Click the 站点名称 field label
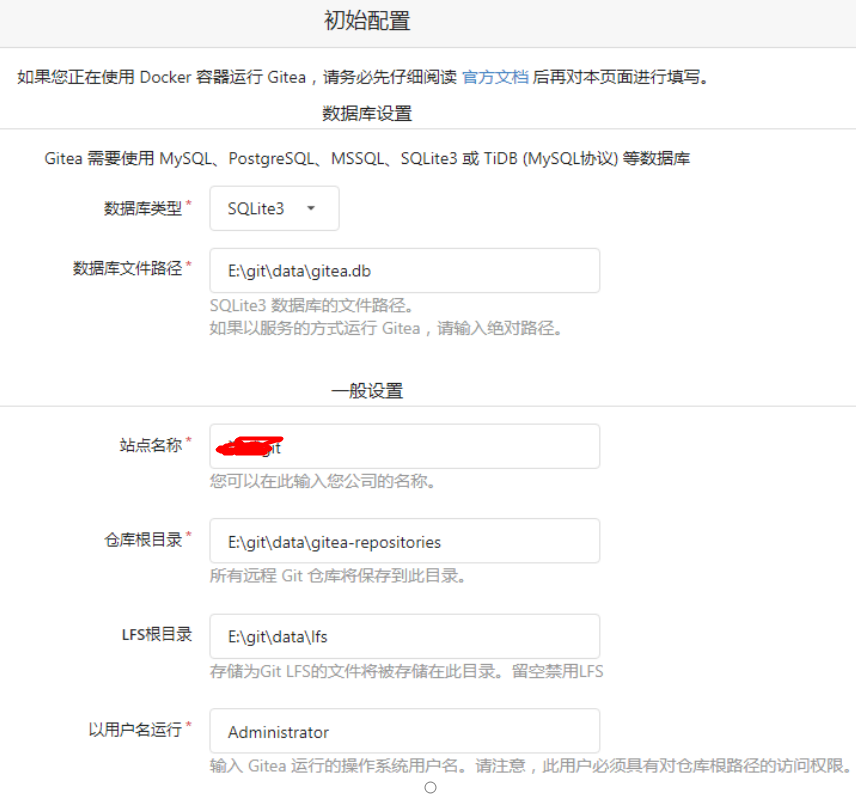This screenshot has height=797, width=856. (151, 445)
